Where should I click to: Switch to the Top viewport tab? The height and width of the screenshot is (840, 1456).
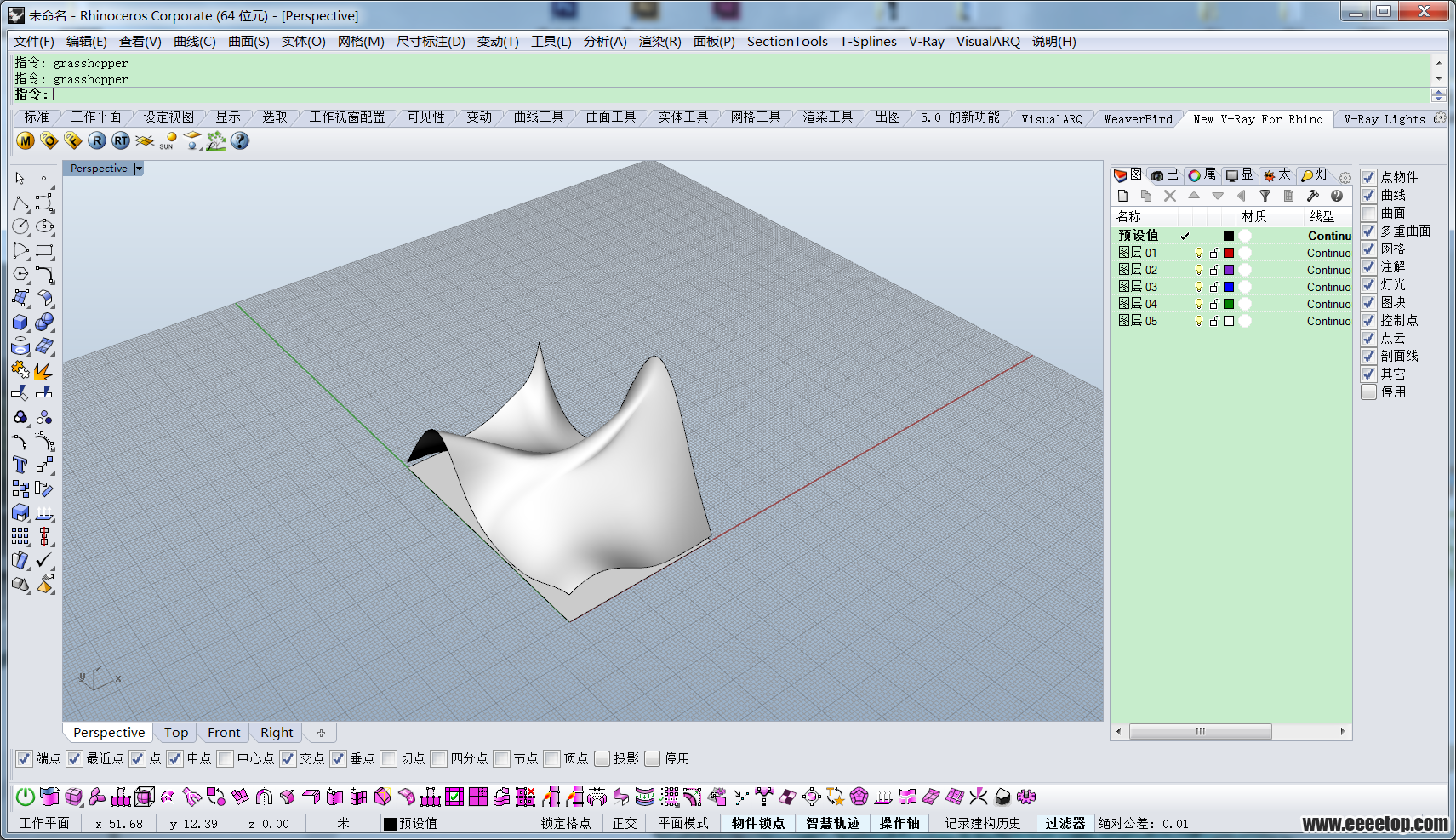[176, 732]
